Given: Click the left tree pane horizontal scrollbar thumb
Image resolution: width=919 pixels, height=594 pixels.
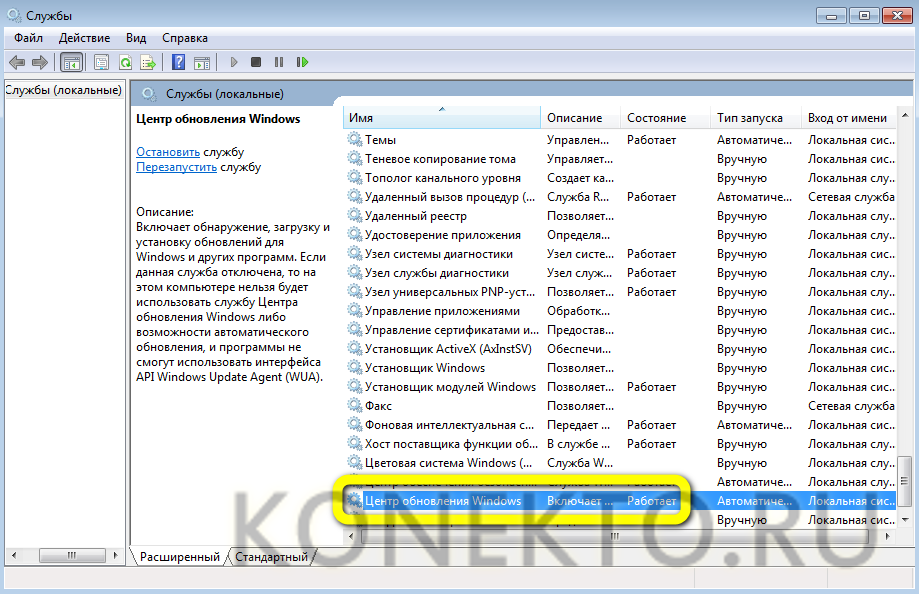Looking at the screenshot, I should (72, 555).
